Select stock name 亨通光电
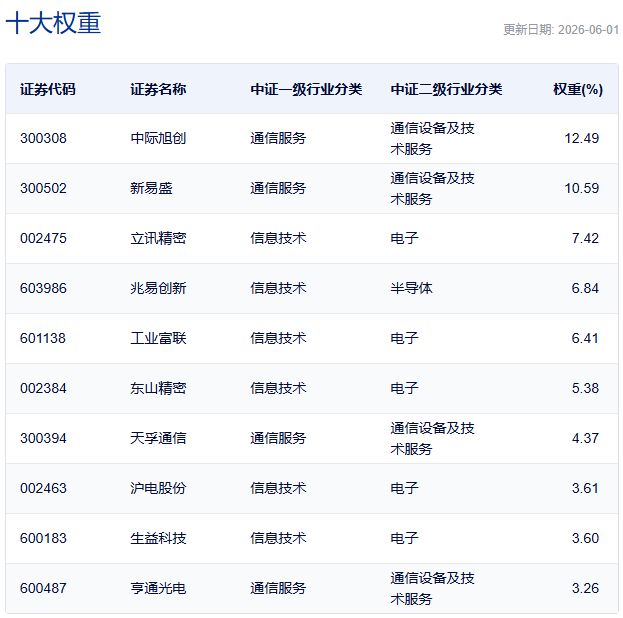 coord(158,589)
